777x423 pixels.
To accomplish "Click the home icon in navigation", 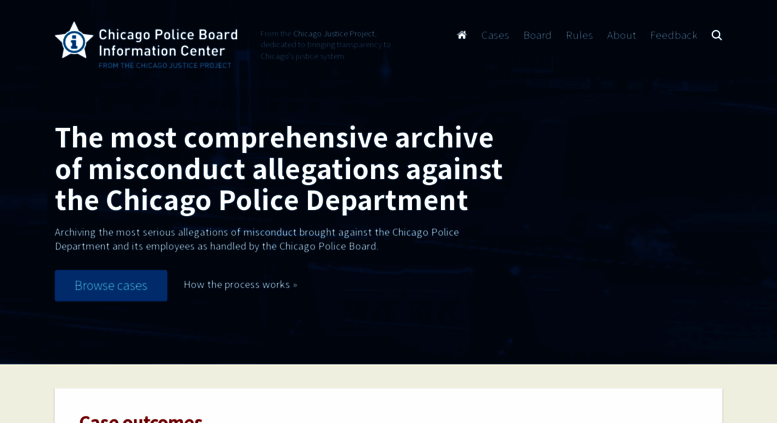I will click(x=462, y=35).
